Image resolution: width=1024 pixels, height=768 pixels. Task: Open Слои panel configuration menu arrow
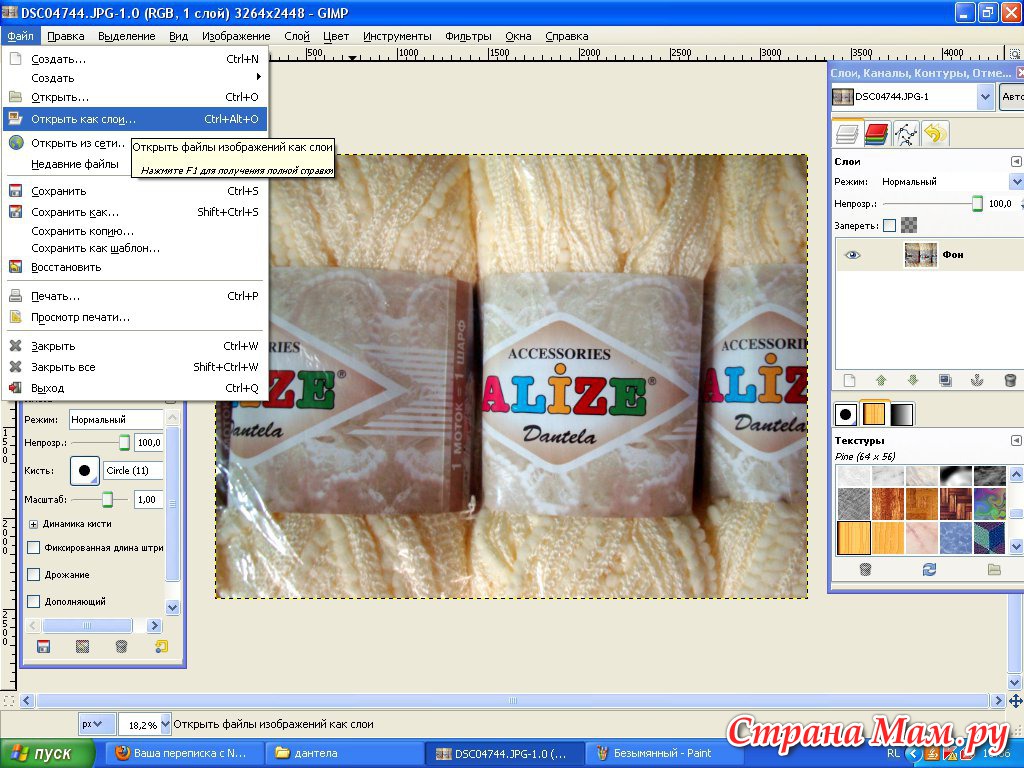tap(1016, 161)
